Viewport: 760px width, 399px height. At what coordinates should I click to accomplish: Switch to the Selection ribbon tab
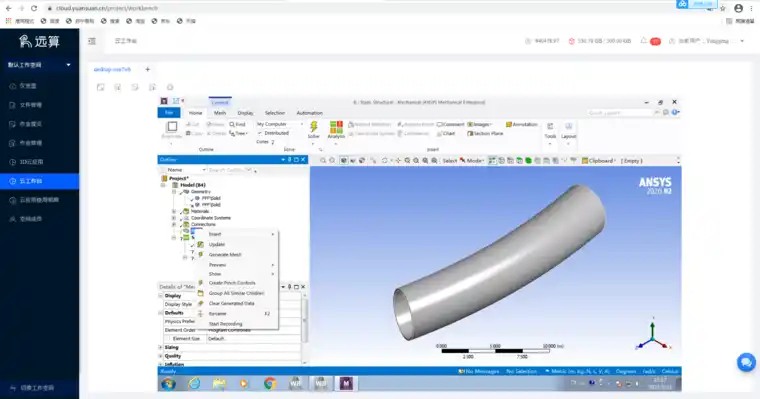pos(275,113)
